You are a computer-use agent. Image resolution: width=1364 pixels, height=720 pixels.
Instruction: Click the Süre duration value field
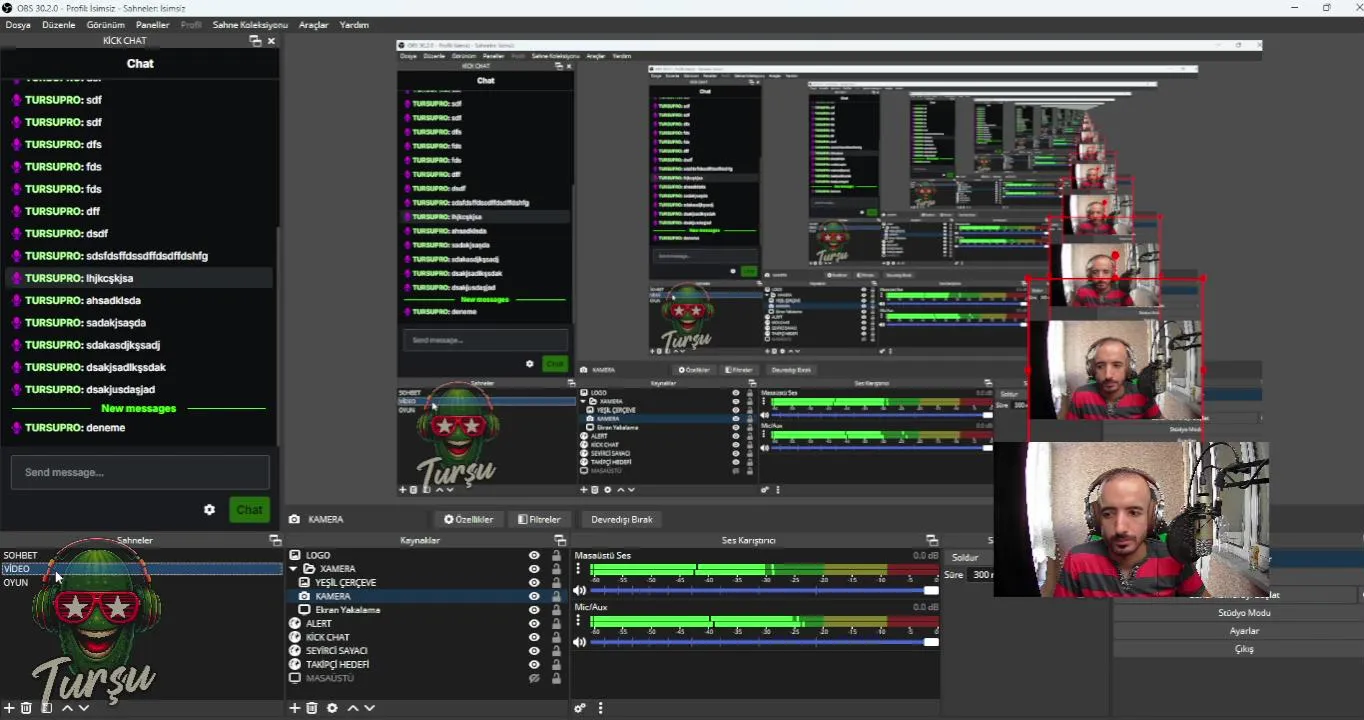pyautogui.click(x=980, y=575)
